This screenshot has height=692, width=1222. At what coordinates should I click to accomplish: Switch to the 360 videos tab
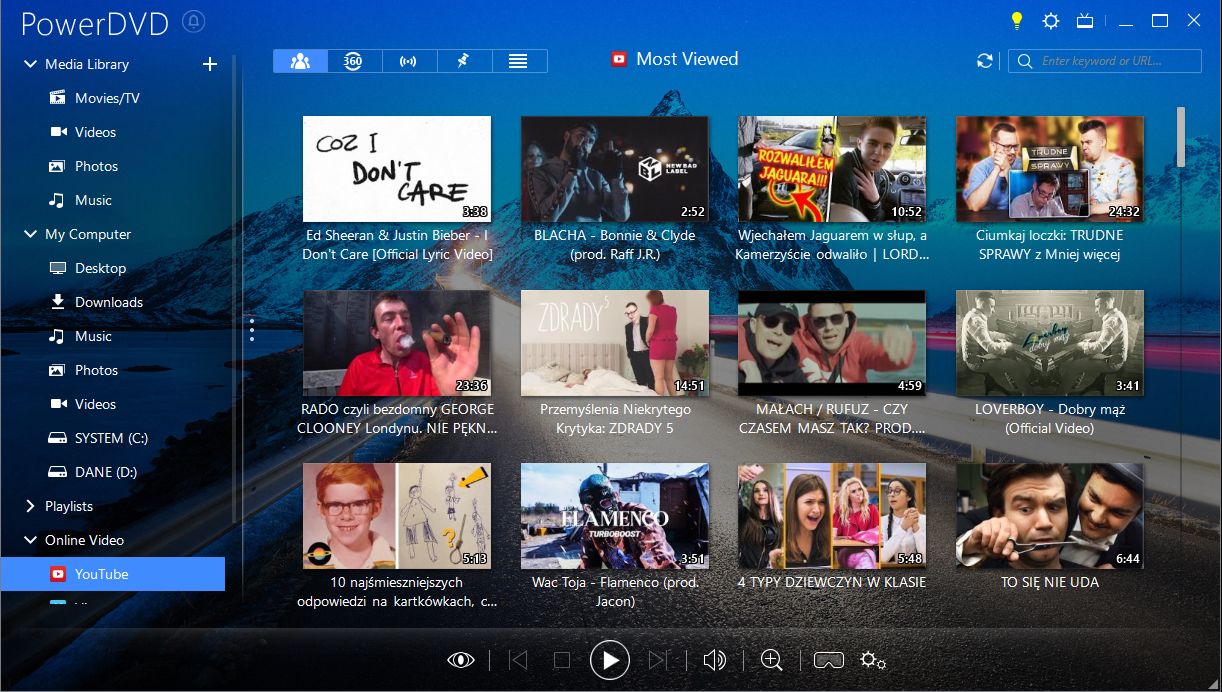click(354, 61)
